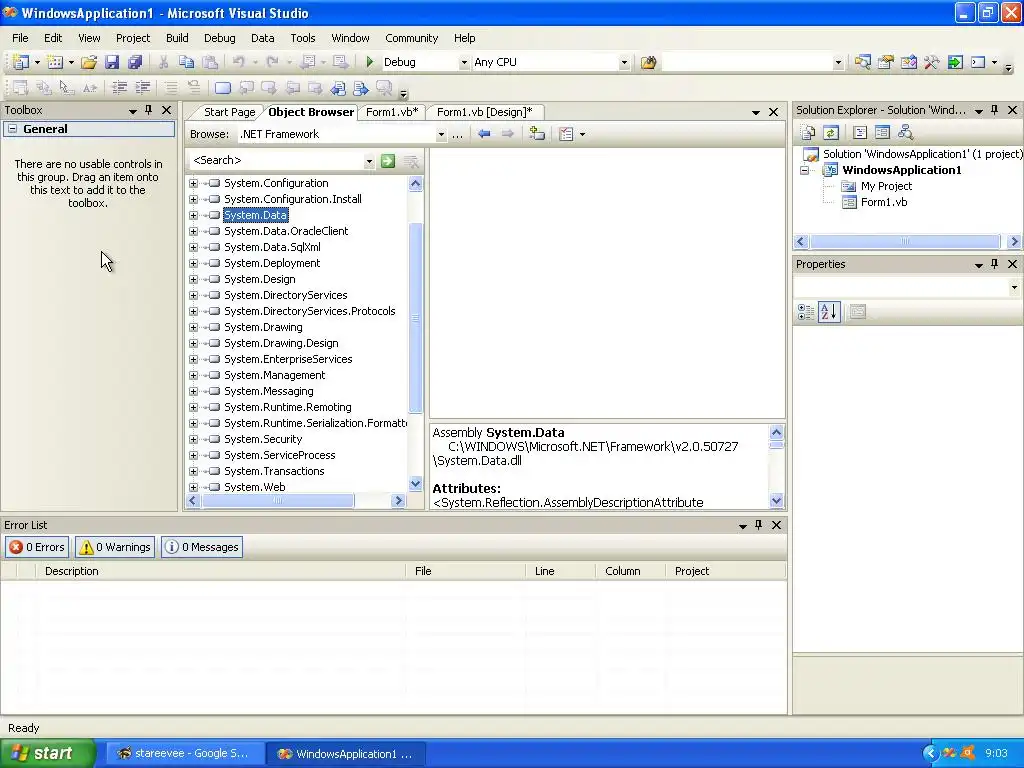This screenshot has height=768, width=1024.
Task: Click the Open File folder icon
Action: (89, 62)
